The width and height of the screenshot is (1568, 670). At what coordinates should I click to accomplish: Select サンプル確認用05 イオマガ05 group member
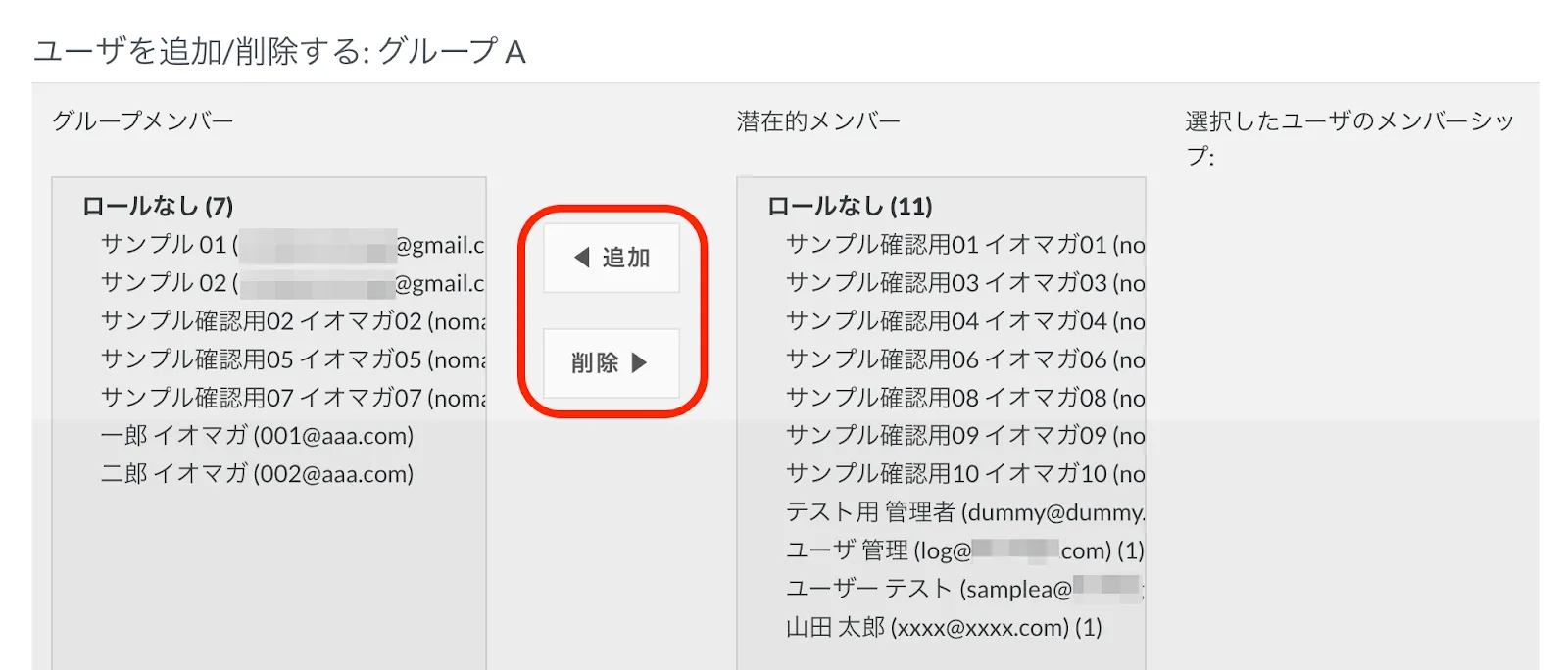pyautogui.click(x=291, y=359)
